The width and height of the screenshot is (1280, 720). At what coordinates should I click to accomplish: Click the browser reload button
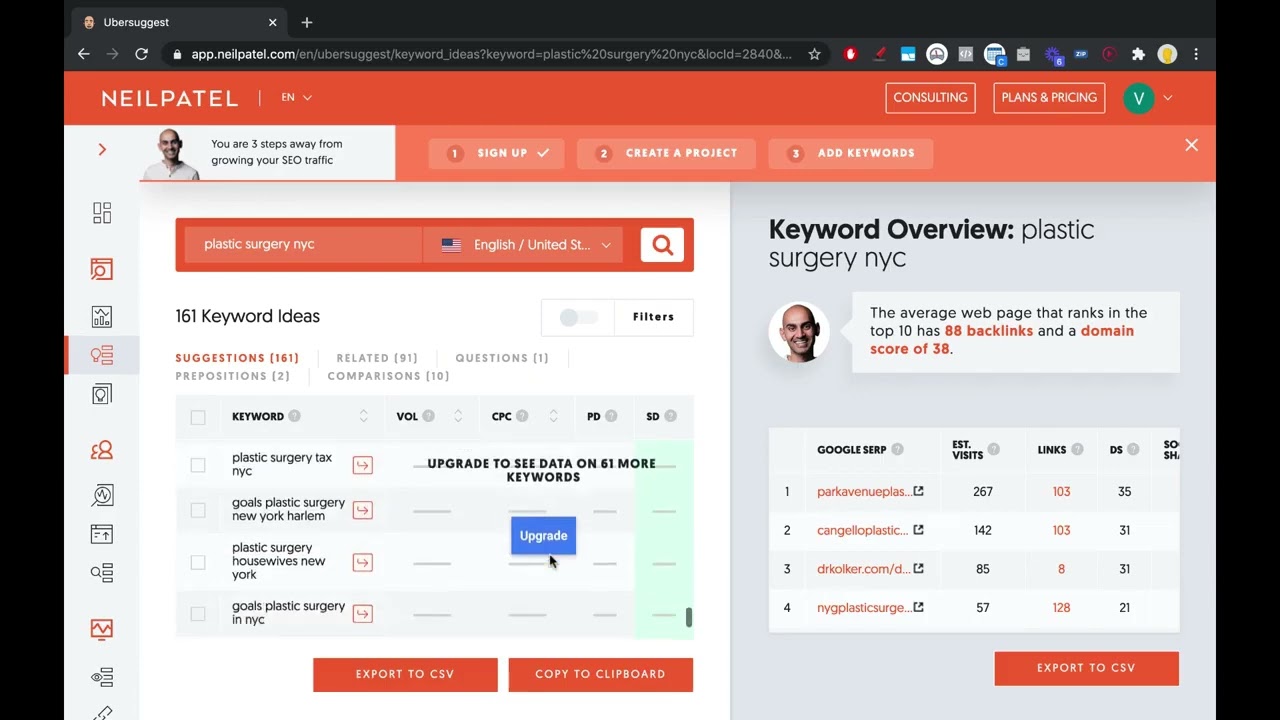142,54
